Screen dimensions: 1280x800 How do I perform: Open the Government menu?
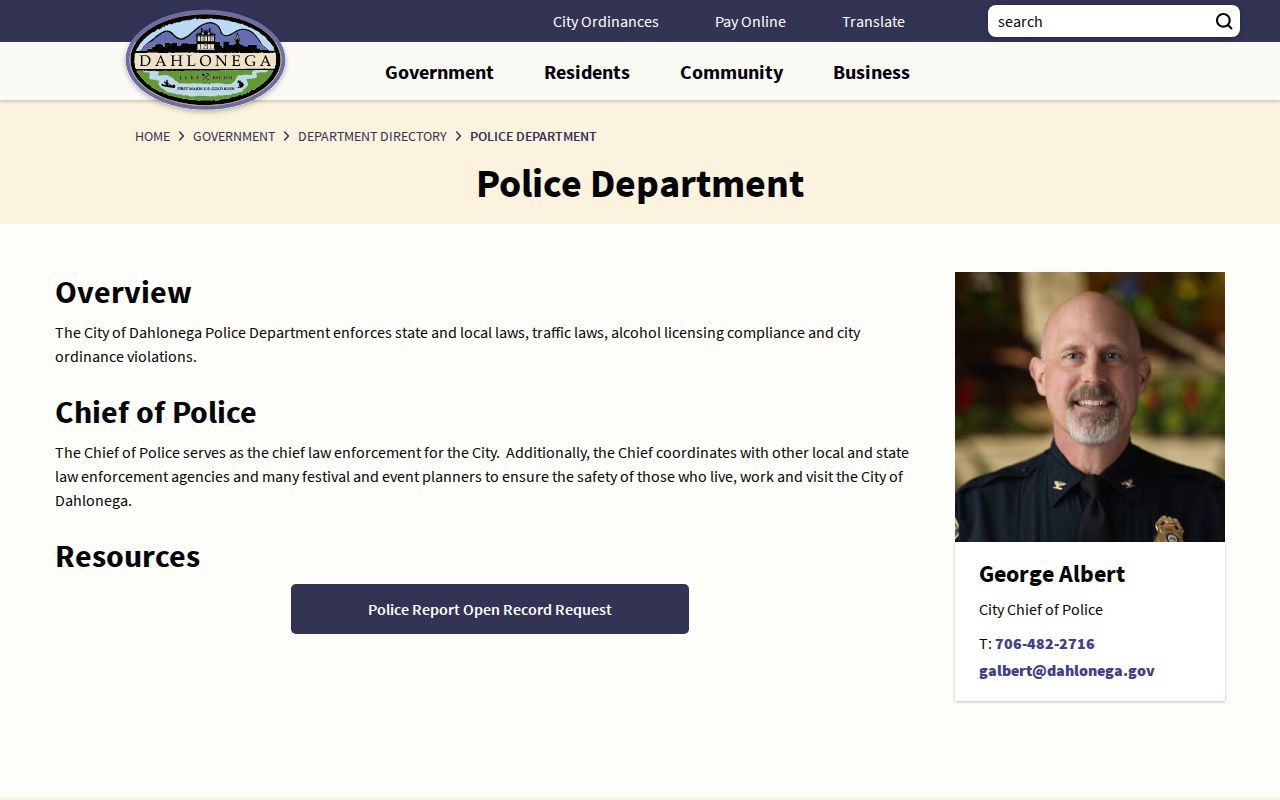coord(439,72)
